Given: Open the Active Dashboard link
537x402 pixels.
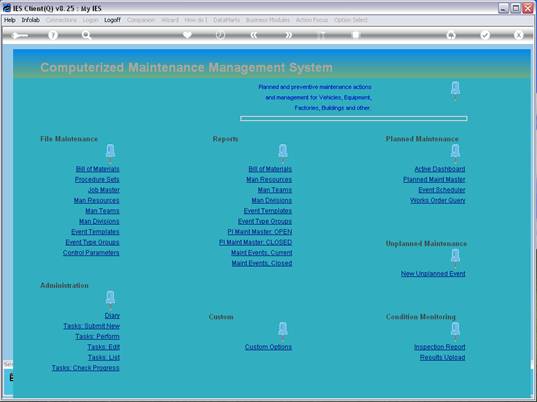Looking at the screenshot, I should click(x=440, y=169).
